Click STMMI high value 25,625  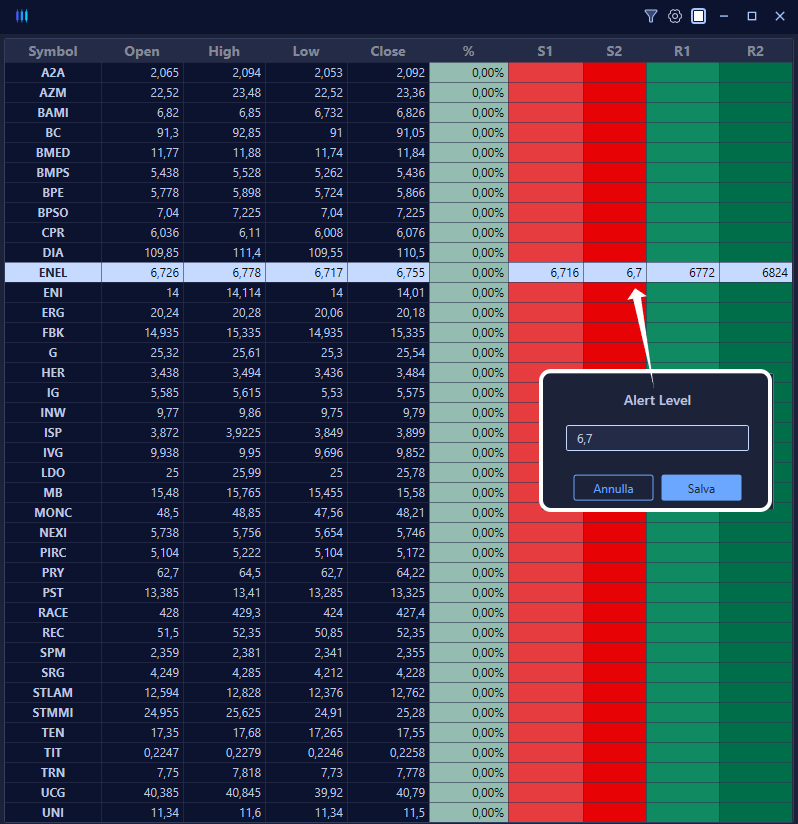click(x=224, y=713)
